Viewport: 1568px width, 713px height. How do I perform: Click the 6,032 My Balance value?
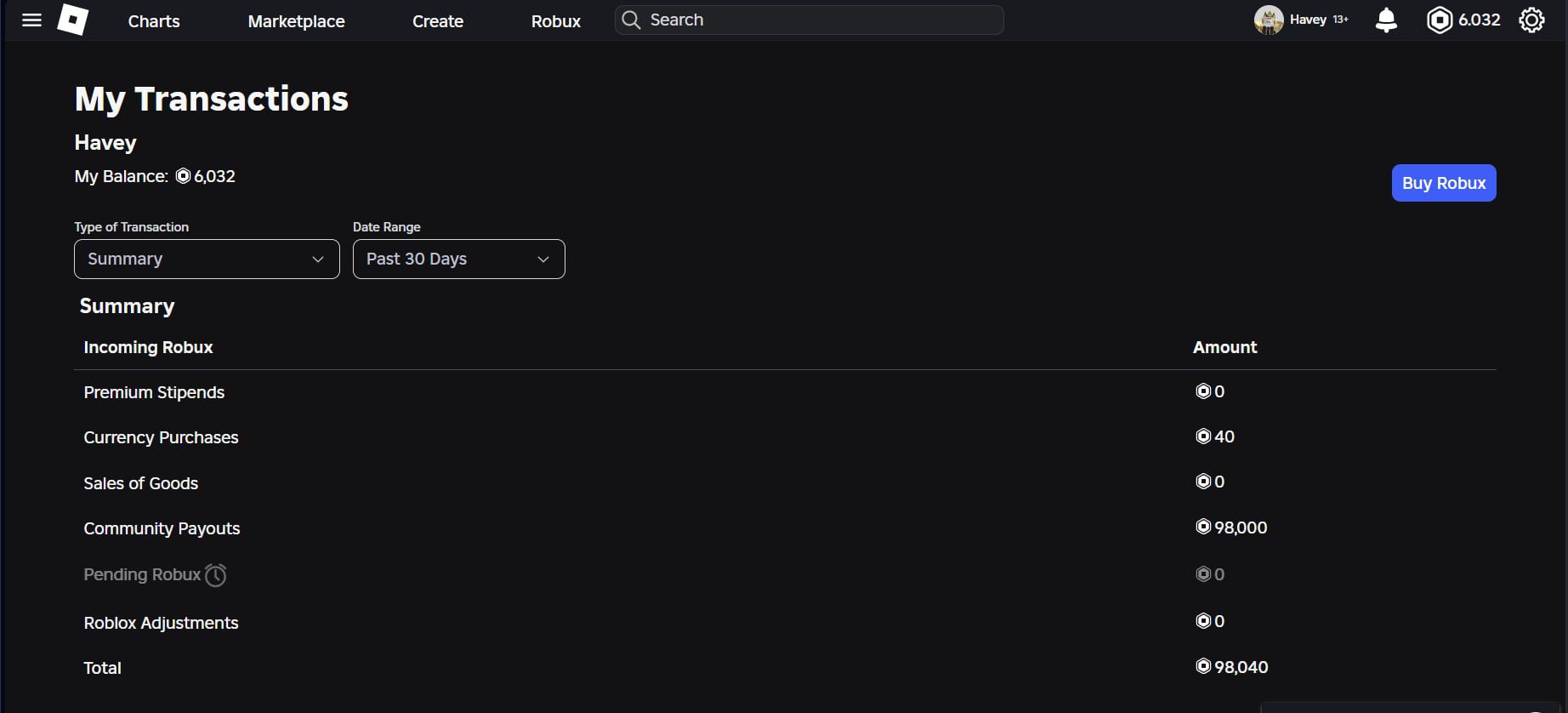(x=214, y=176)
